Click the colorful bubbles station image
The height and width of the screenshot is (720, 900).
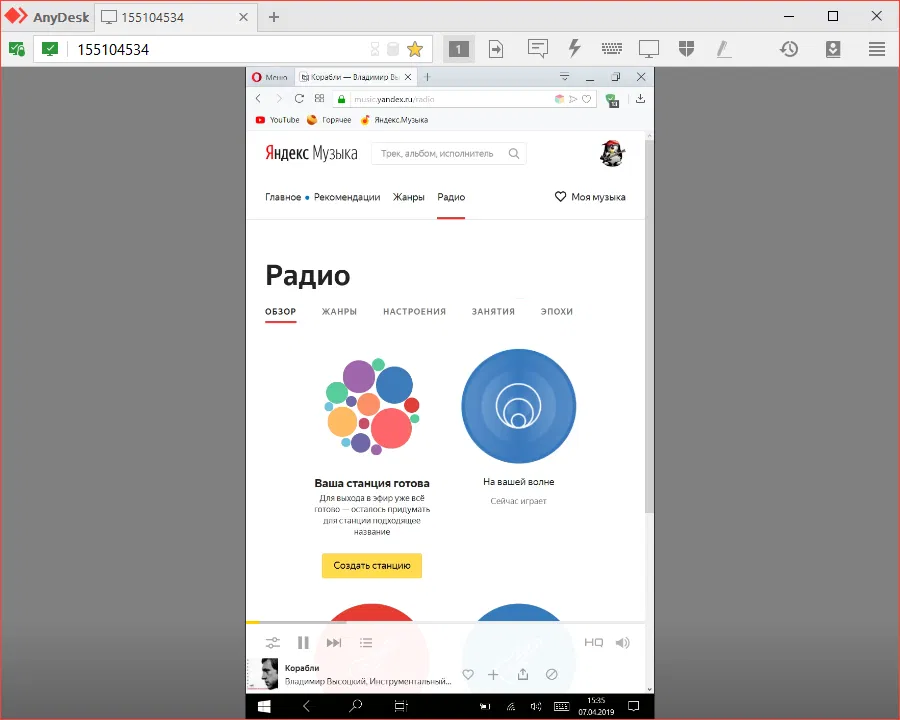(372, 406)
